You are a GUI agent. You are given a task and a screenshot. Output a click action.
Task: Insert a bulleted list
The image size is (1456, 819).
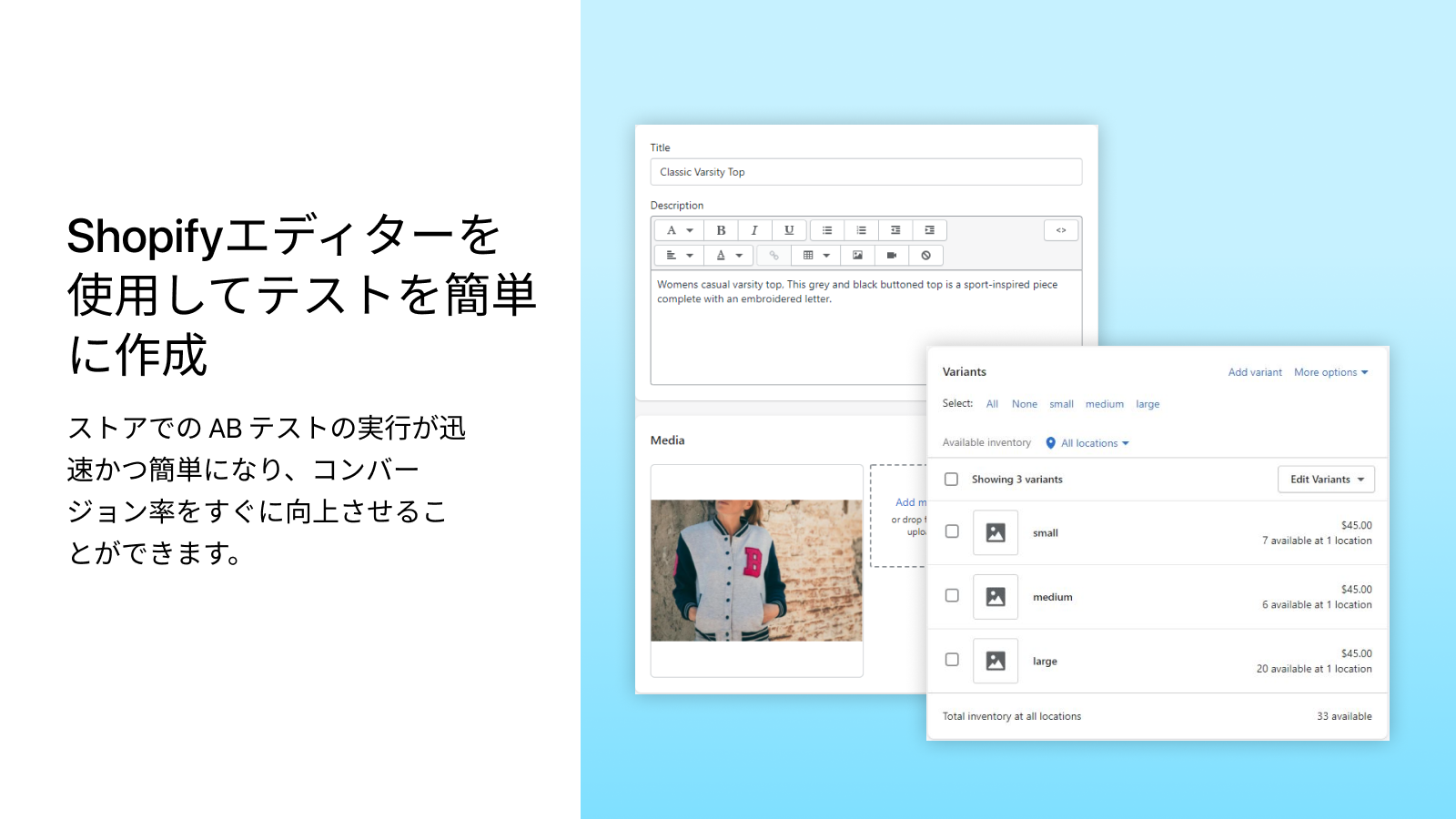click(x=827, y=230)
